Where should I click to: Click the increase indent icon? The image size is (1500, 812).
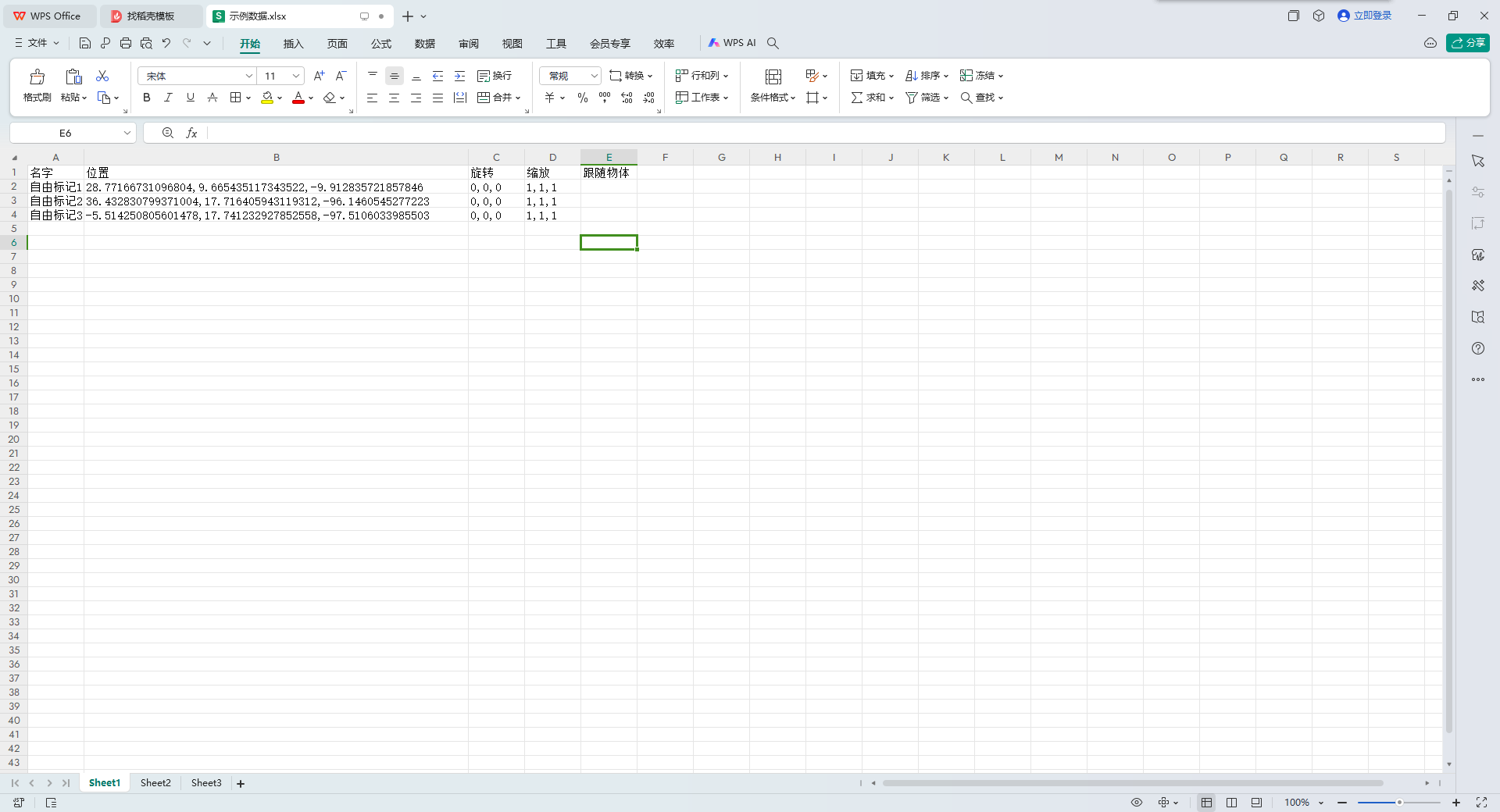pos(460,76)
